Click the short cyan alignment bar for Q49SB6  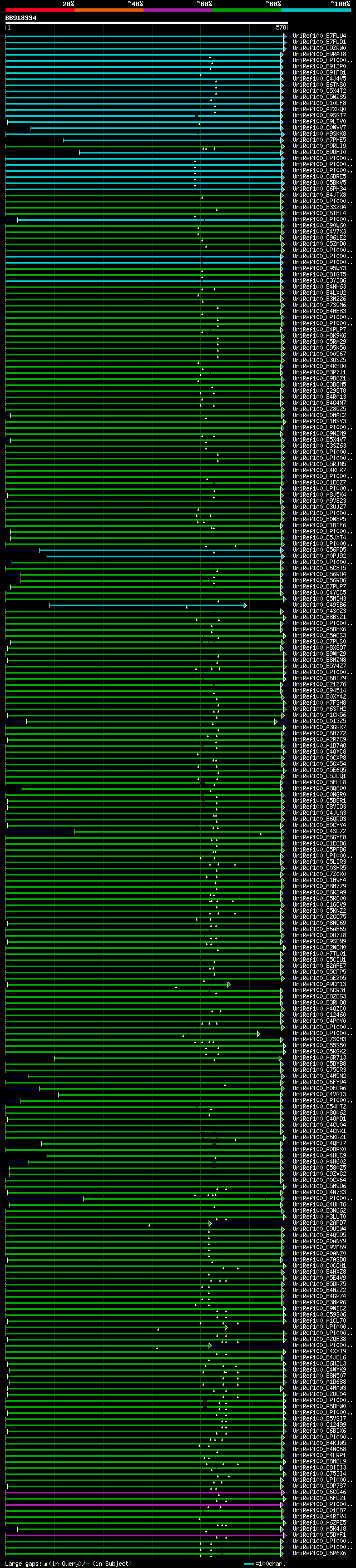[148, 605]
